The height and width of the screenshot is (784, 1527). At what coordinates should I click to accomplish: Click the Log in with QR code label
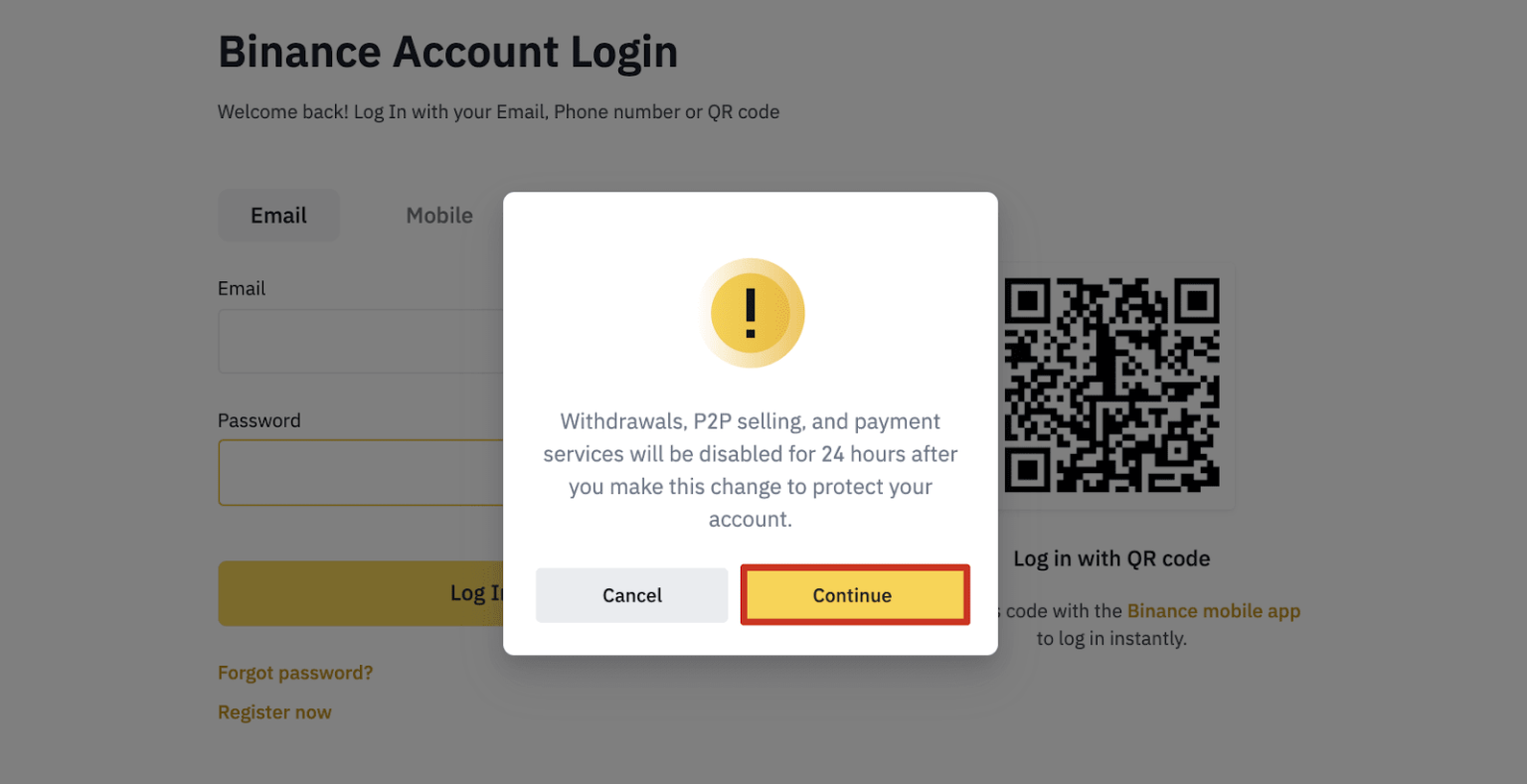(1111, 558)
